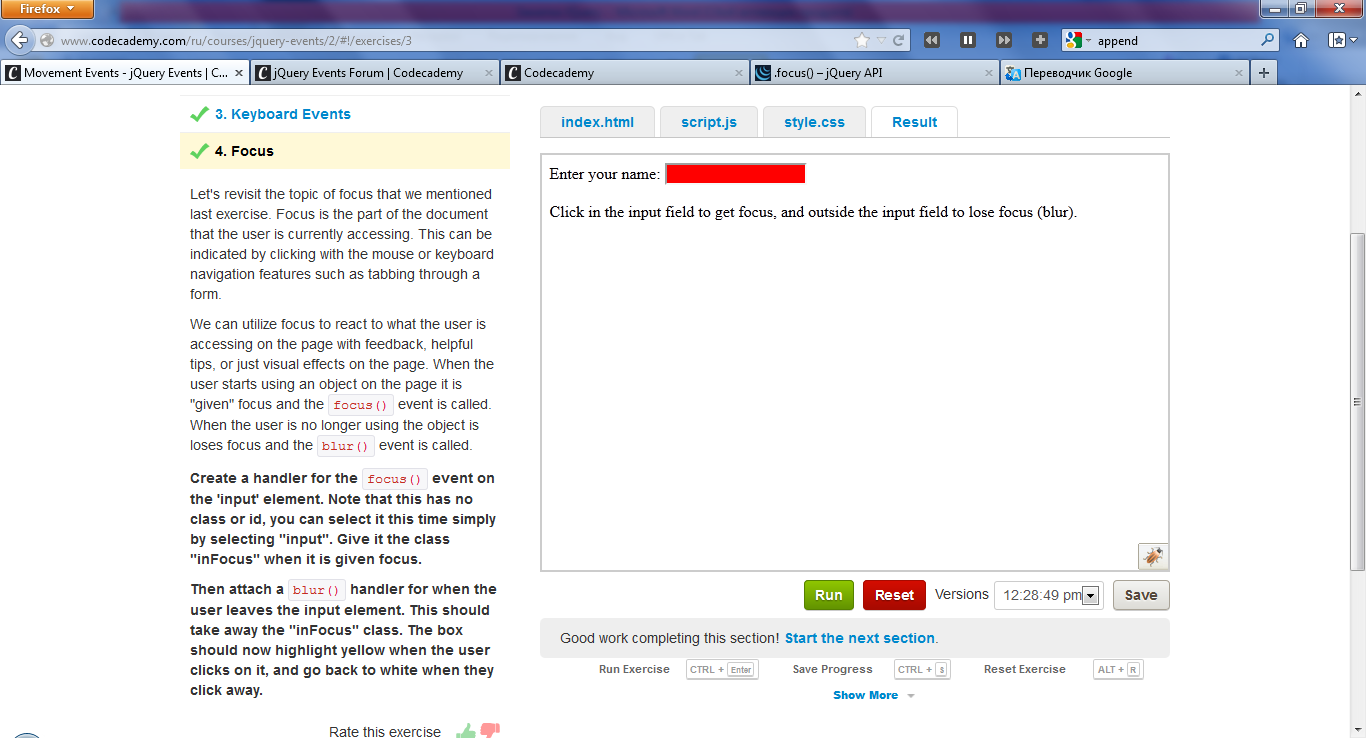Click the green checkmark beside Keyboard Events
The width and height of the screenshot is (1366, 738).
[x=199, y=114]
